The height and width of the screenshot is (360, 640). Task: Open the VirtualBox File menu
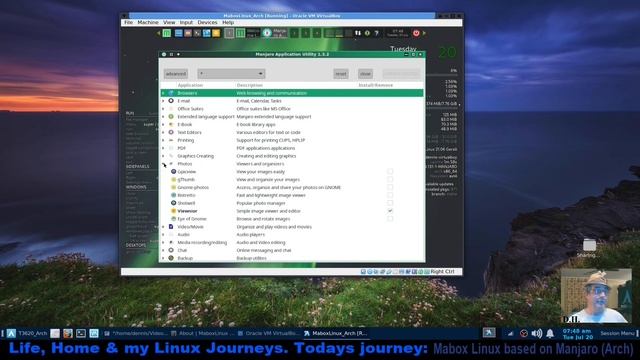pos(128,23)
